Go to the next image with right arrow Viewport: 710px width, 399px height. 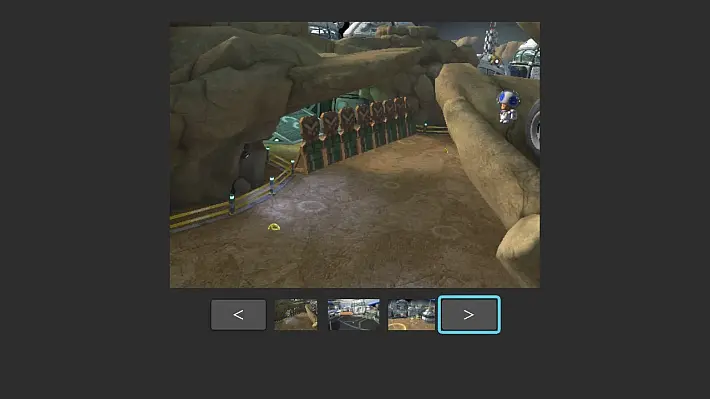[x=469, y=315]
